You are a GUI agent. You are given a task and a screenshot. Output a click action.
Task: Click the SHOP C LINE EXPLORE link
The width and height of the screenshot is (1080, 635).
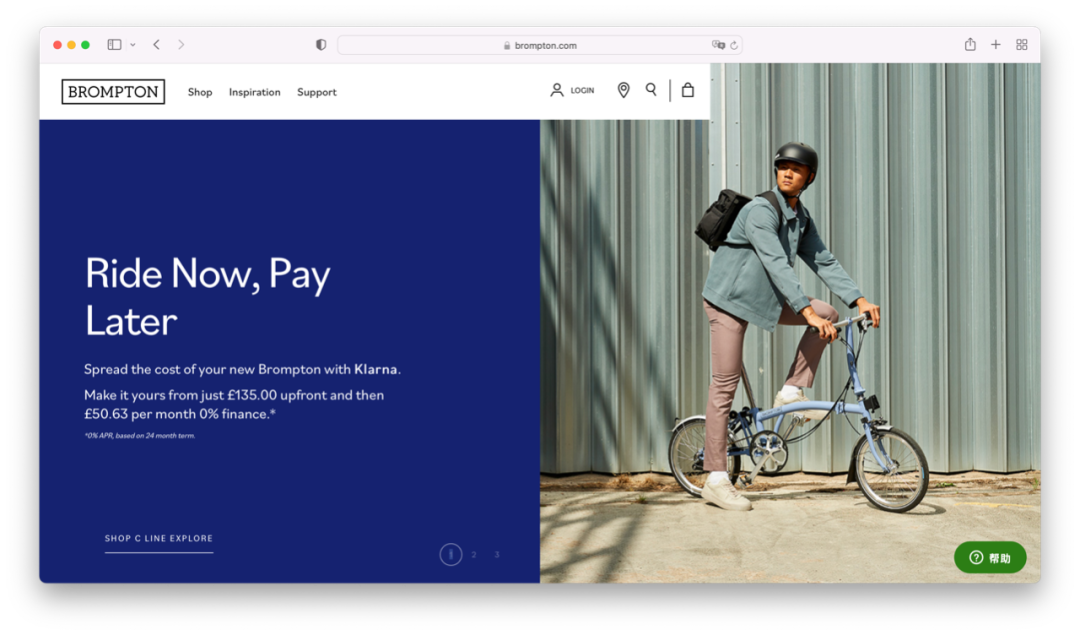(x=158, y=539)
